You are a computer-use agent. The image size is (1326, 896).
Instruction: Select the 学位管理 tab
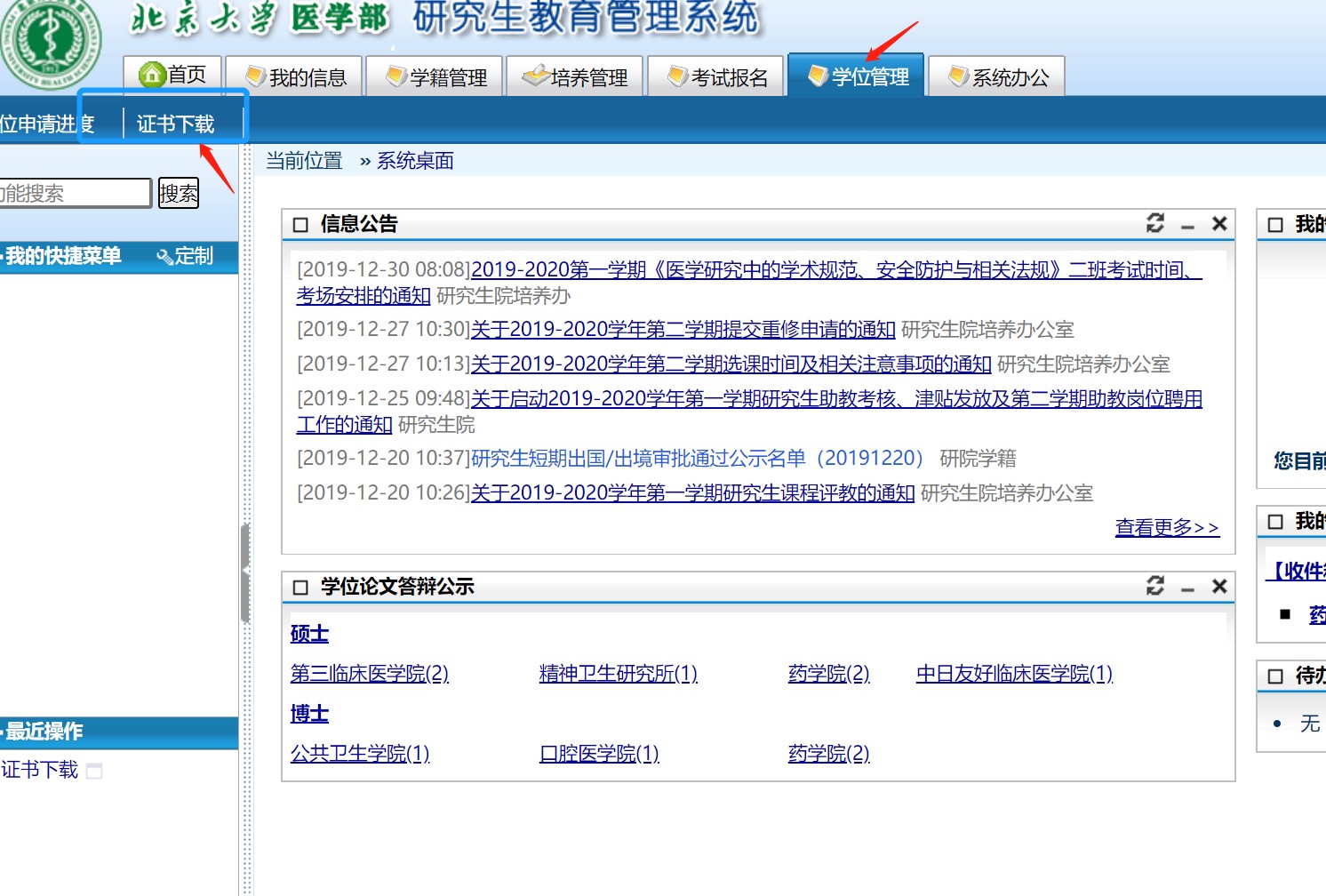[857, 76]
